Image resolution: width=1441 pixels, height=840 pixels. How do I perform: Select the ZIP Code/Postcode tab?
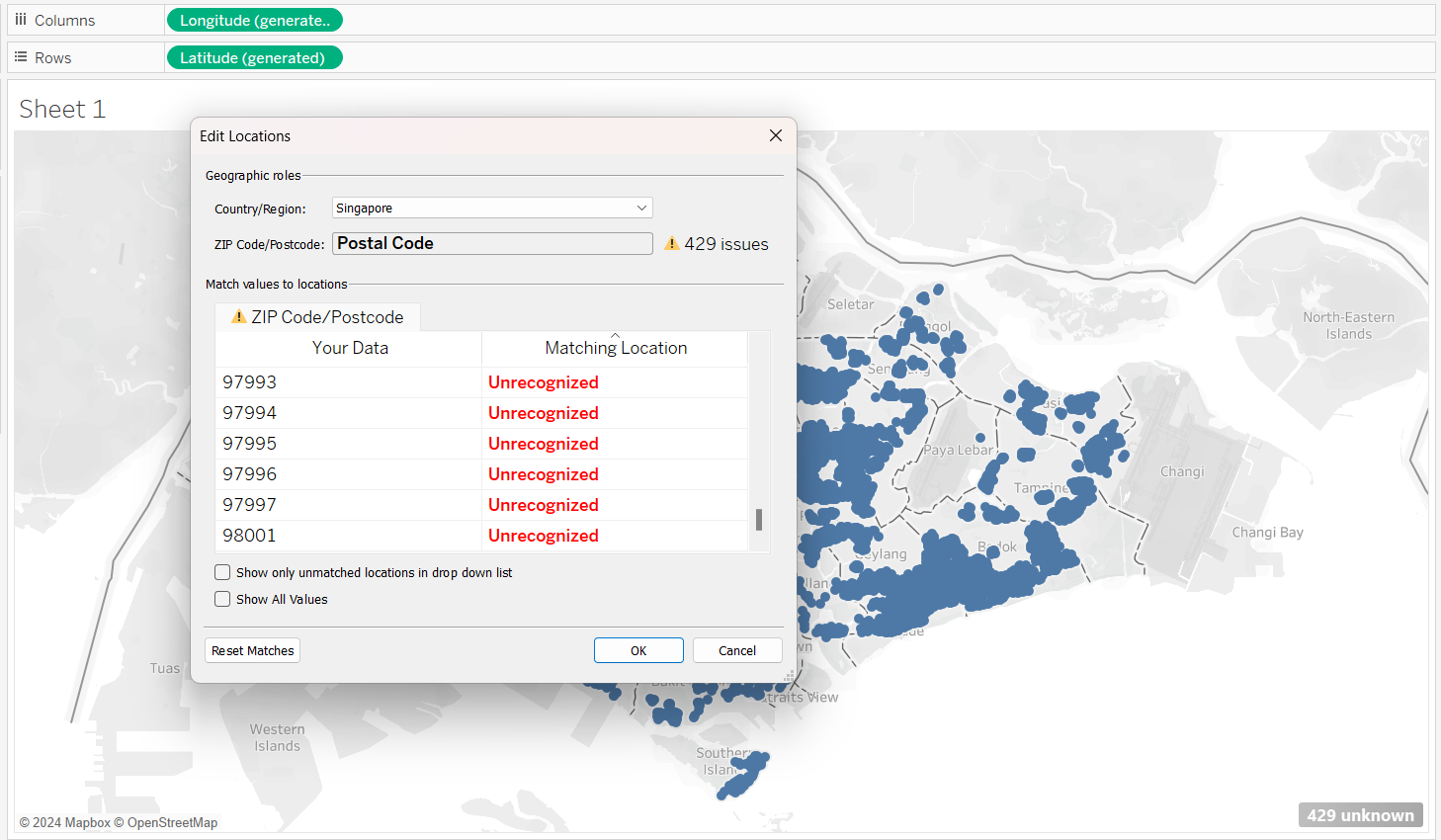pyautogui.click(x=318, y=317)
